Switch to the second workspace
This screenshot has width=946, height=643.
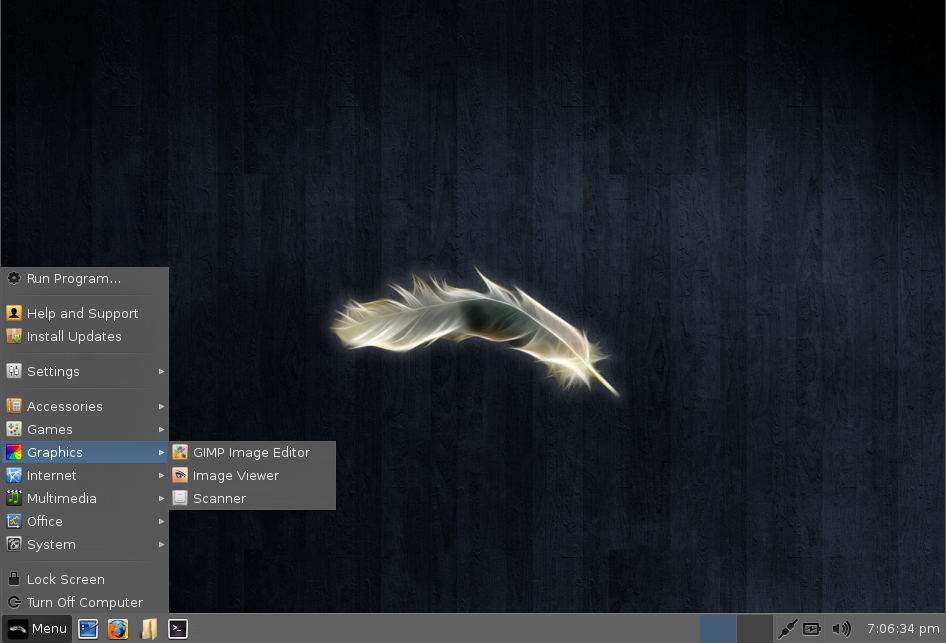(755, 629)
